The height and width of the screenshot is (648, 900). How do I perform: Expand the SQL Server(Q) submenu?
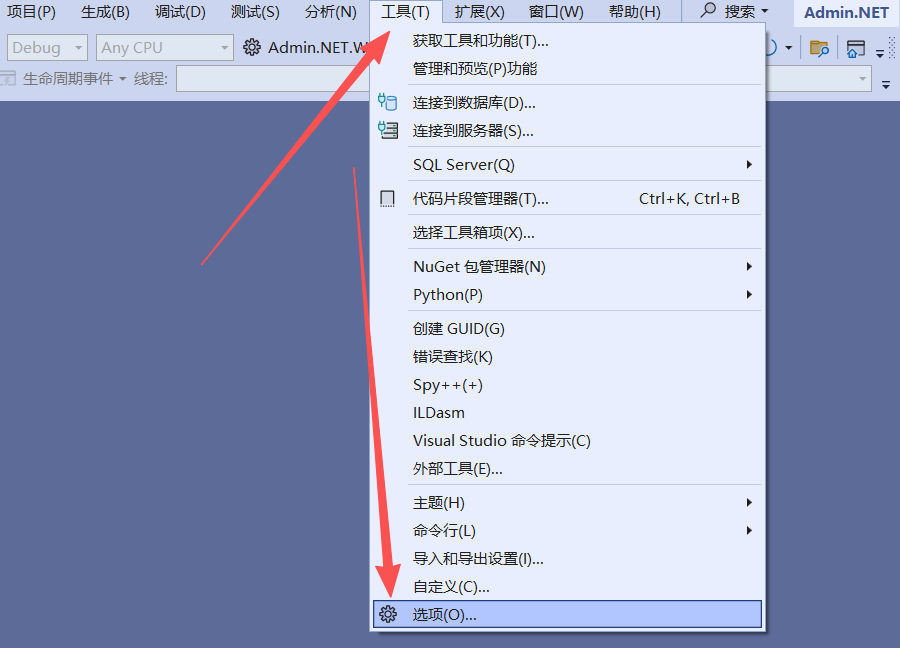coord(567,165)
